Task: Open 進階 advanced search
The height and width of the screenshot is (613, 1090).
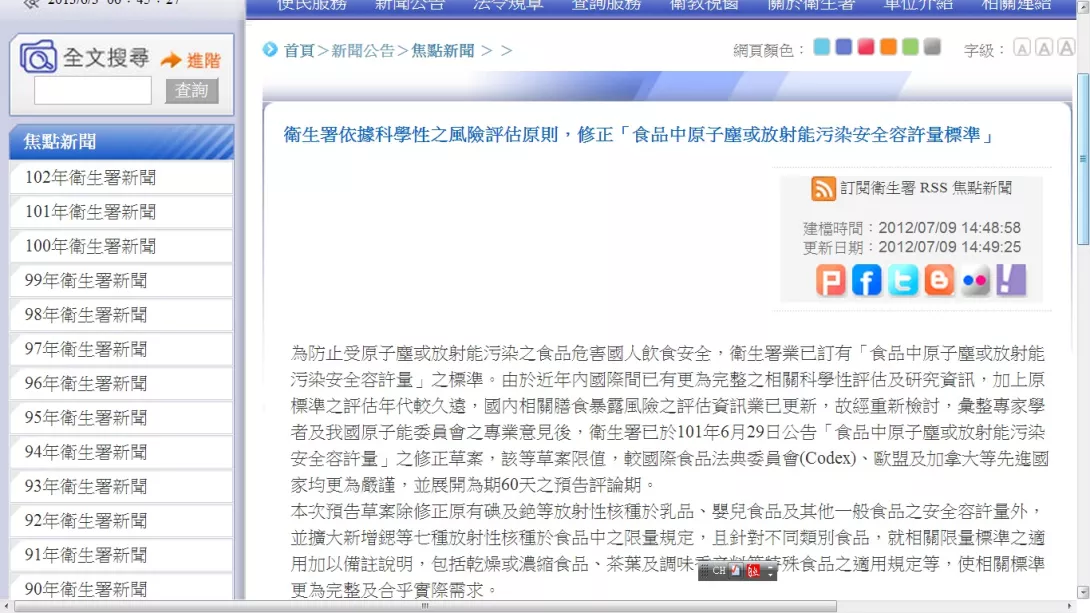Action: [204, 60]
